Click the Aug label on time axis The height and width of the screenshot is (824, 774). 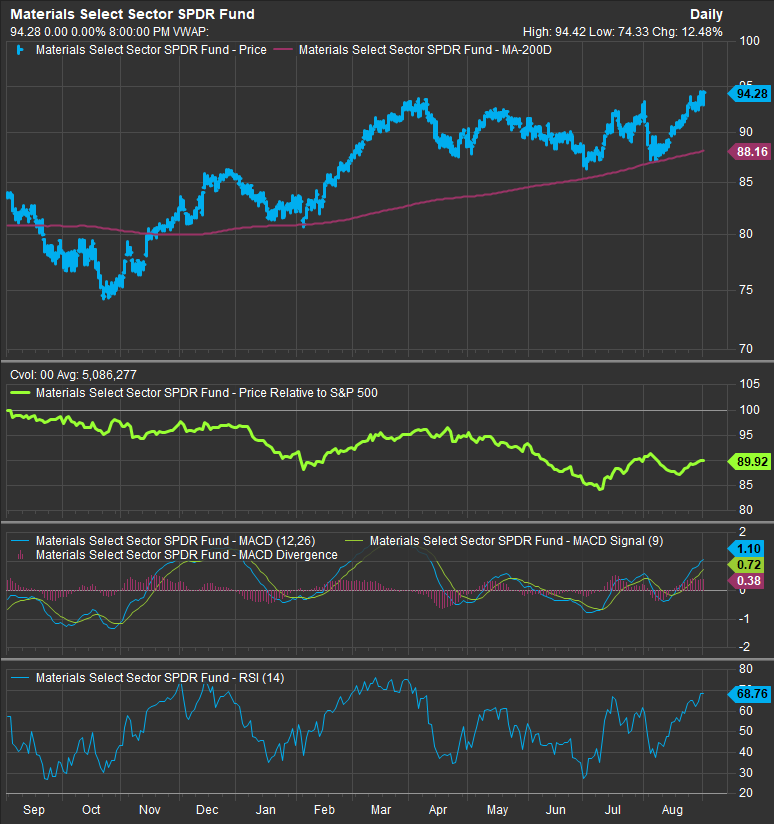coord(672,810)
